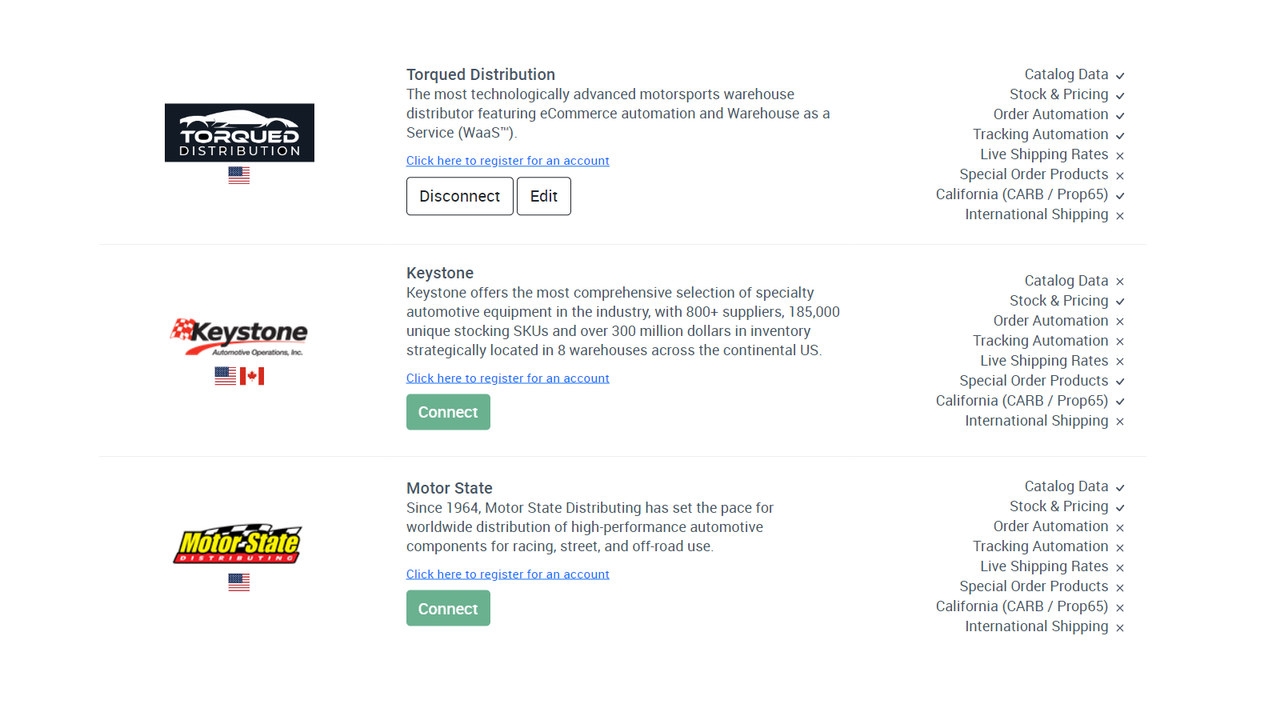Open the Edit dialog for Torqued Distribution
The height and width of the screenshot is (720, 1280).
coord(543,196)
